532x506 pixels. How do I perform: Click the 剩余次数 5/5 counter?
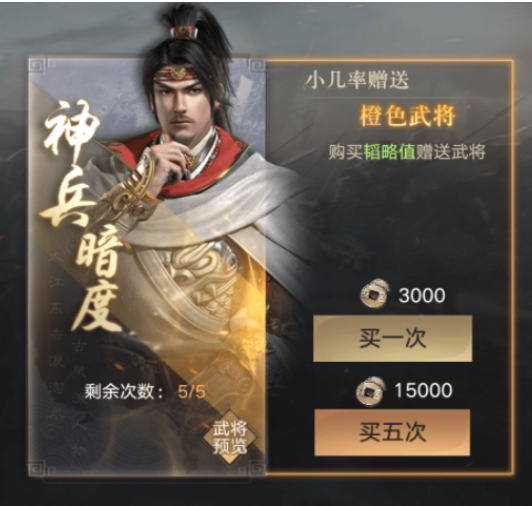tap(145, 392)
